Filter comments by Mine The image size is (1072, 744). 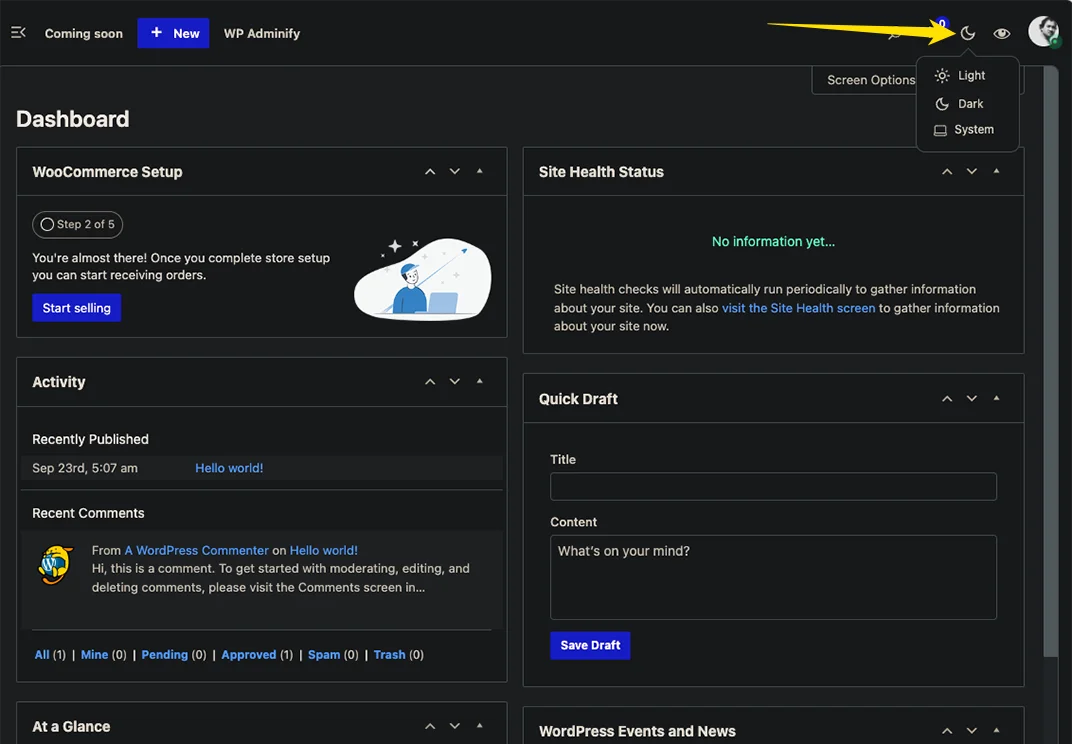pos(94,654)
